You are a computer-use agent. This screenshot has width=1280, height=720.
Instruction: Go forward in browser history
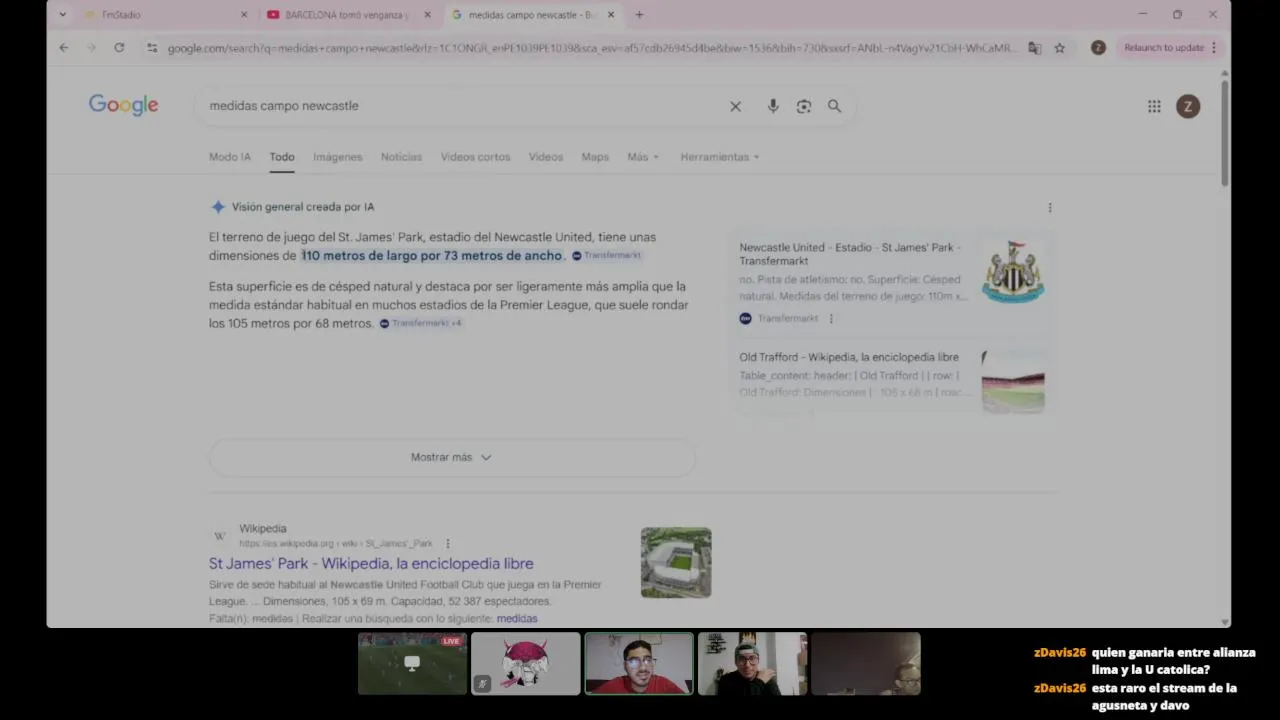click(91, 47)
